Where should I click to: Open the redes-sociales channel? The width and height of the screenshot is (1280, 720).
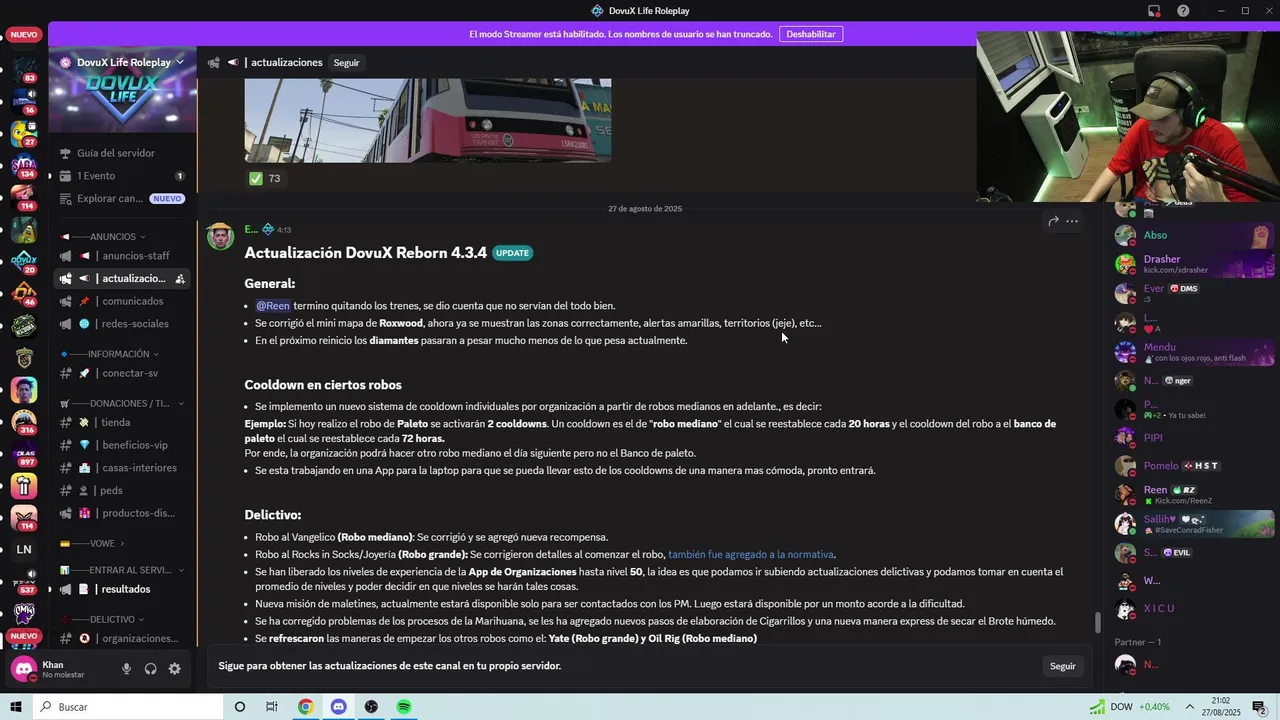coord(122,323)
